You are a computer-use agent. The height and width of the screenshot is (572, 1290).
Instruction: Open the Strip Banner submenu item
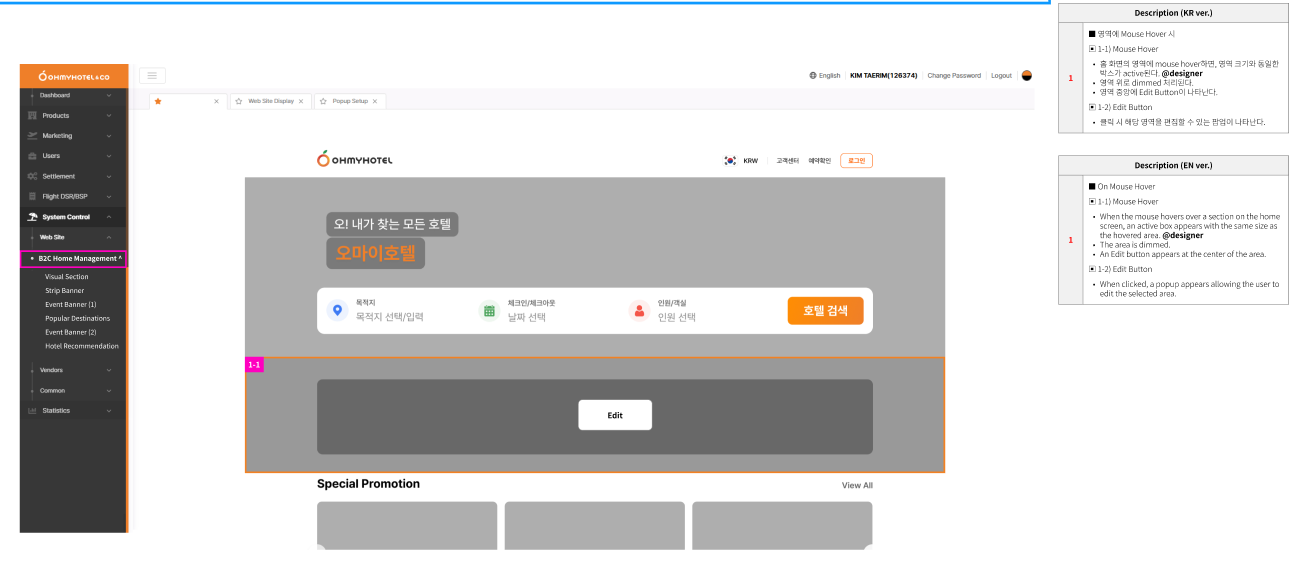[x=64, y=290]
